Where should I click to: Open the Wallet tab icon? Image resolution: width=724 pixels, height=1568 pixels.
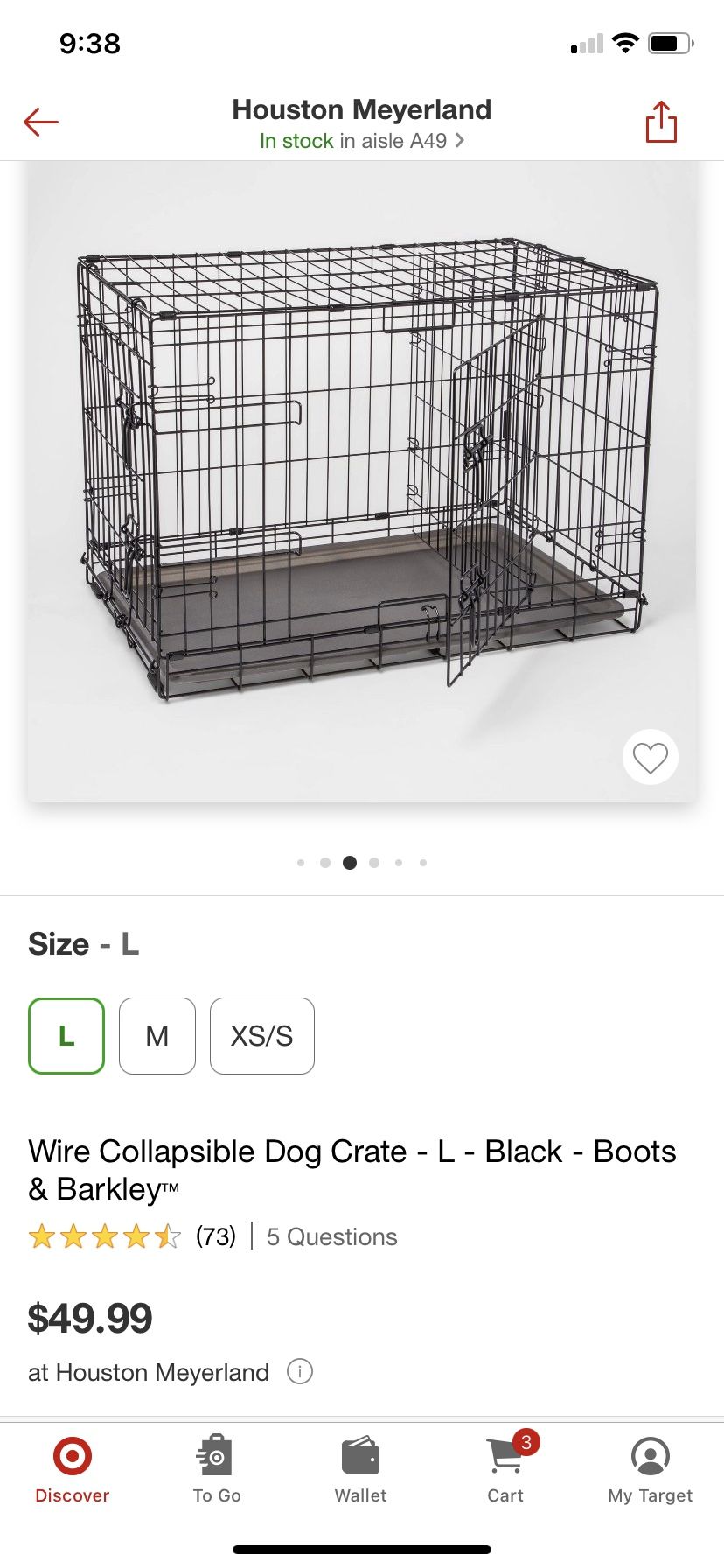360,1457
